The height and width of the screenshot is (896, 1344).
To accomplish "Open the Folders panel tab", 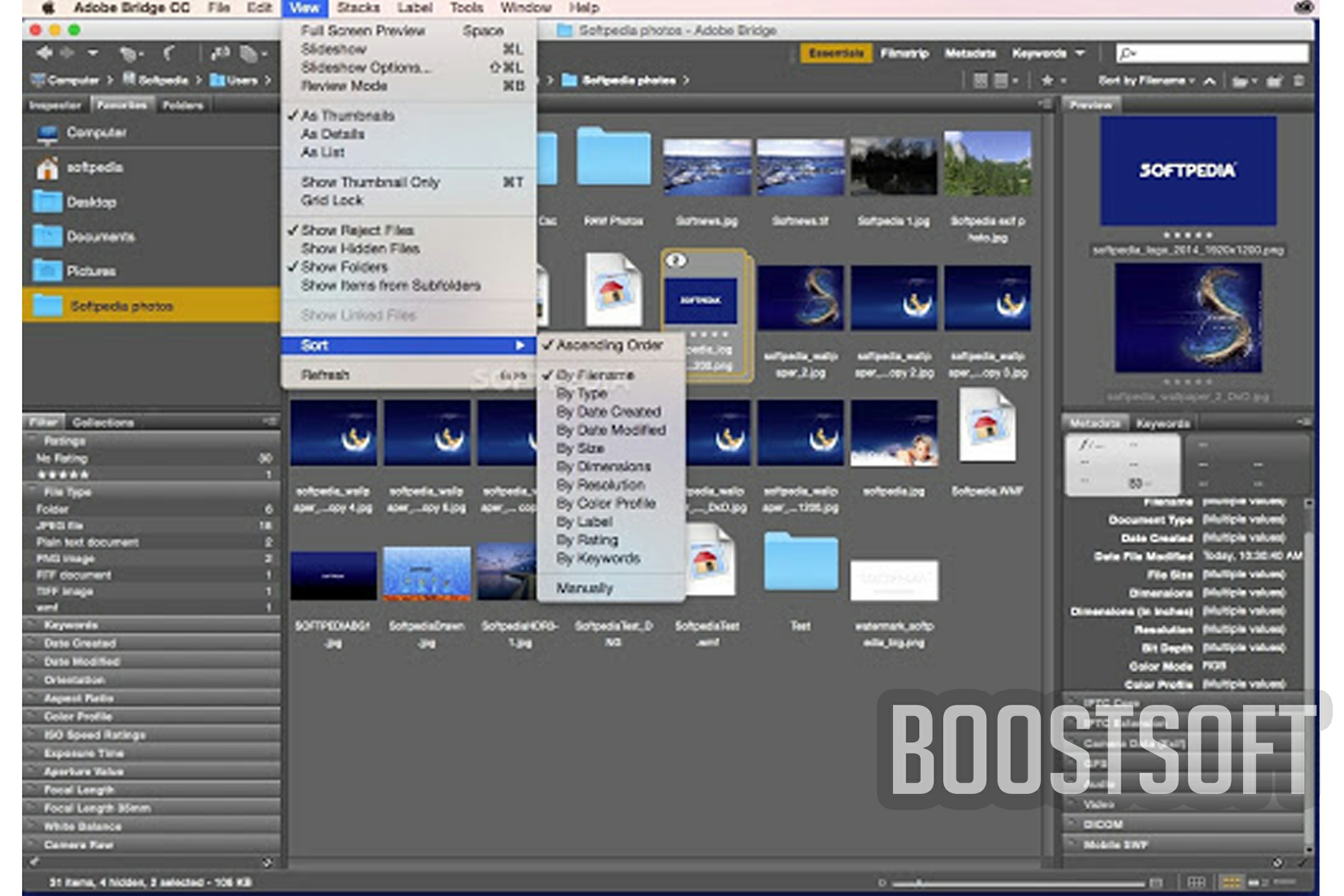I will (x=183, y=106).
